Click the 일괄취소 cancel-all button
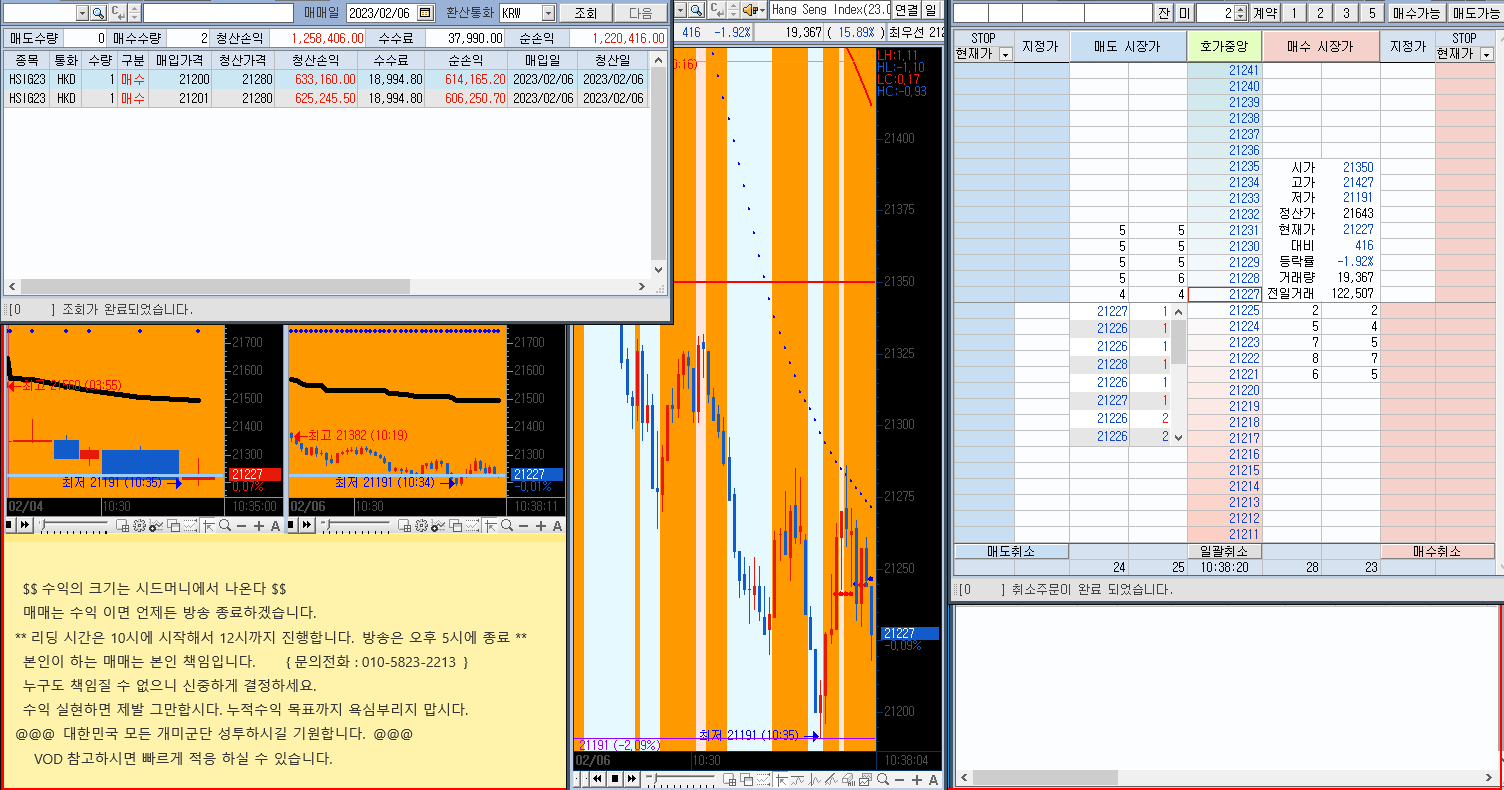This screenshot has height=790, width=1504. (x=1224, y=551)
